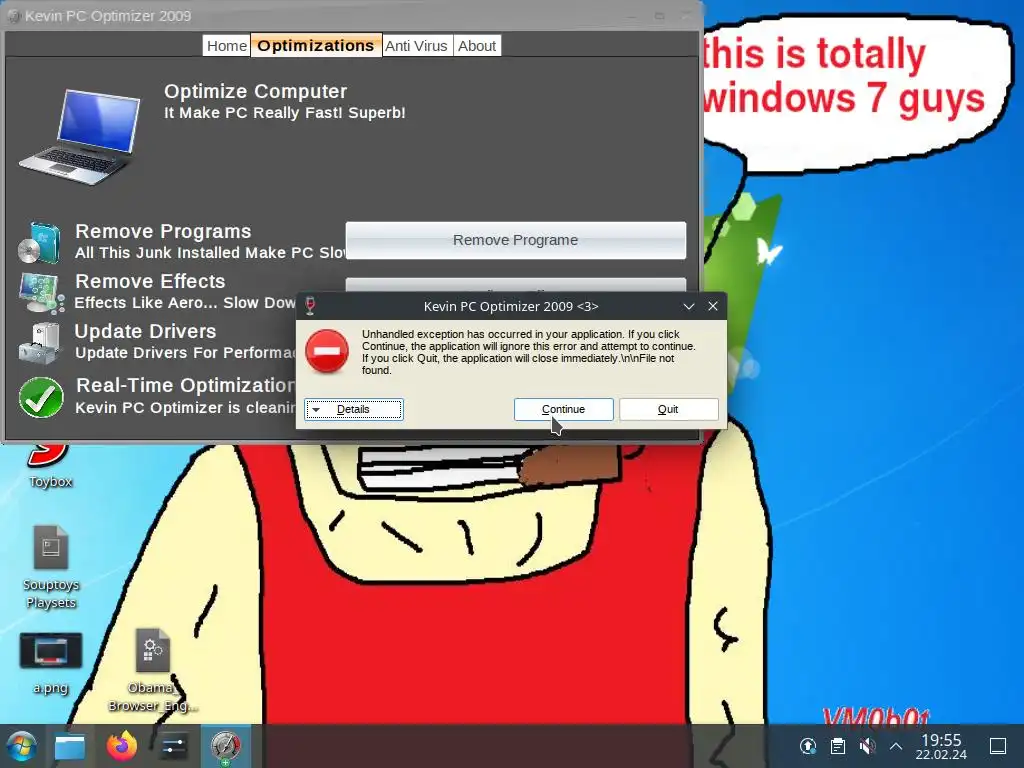Open the clock showing 19:55
1024x768 pixels.
[x=941, y=746]
